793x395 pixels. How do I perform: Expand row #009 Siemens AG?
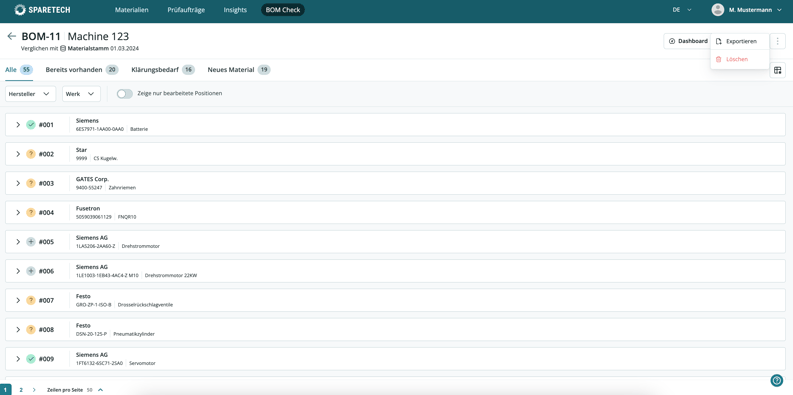(x=18, y=359)
